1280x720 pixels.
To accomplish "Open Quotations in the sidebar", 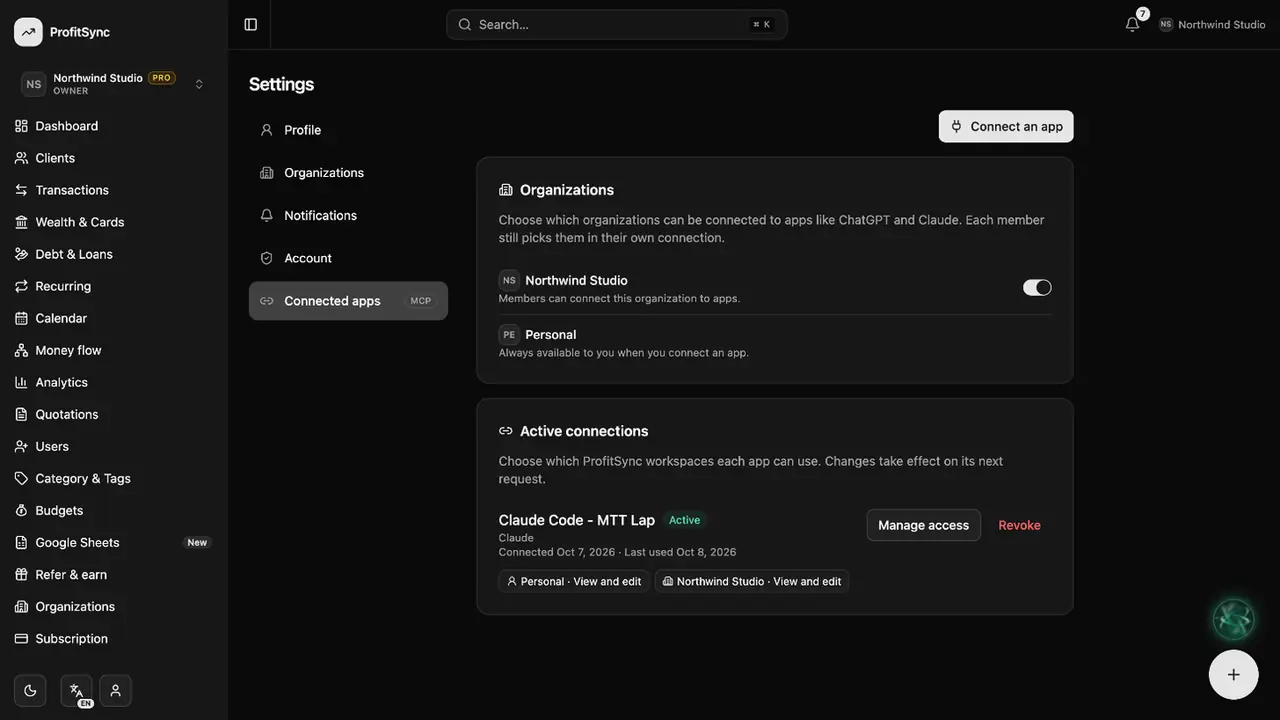I will click(x=114, y=414).
